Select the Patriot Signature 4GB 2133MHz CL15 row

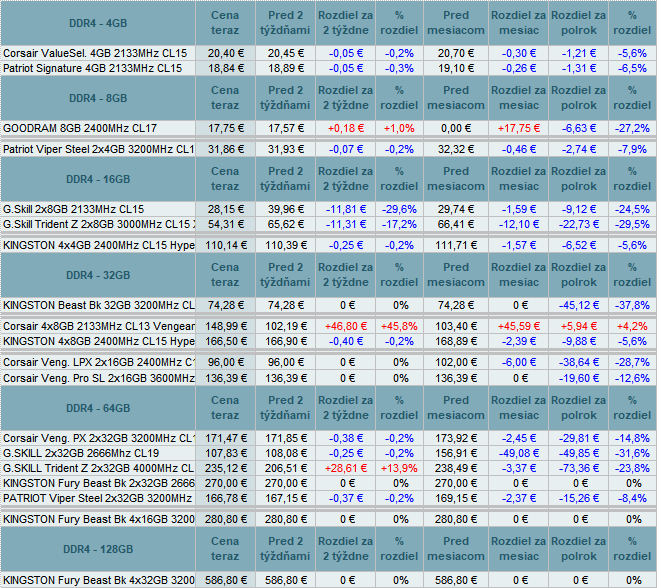[x=328, y=68]
